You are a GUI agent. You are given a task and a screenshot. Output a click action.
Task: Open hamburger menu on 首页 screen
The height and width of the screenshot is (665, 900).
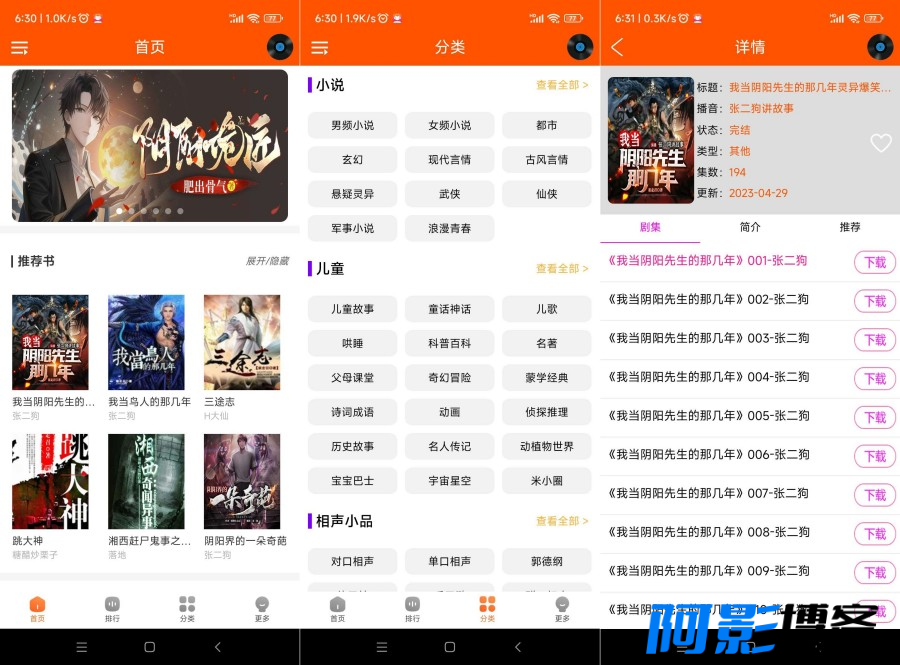pyautogui.click(x=20, y=48)
